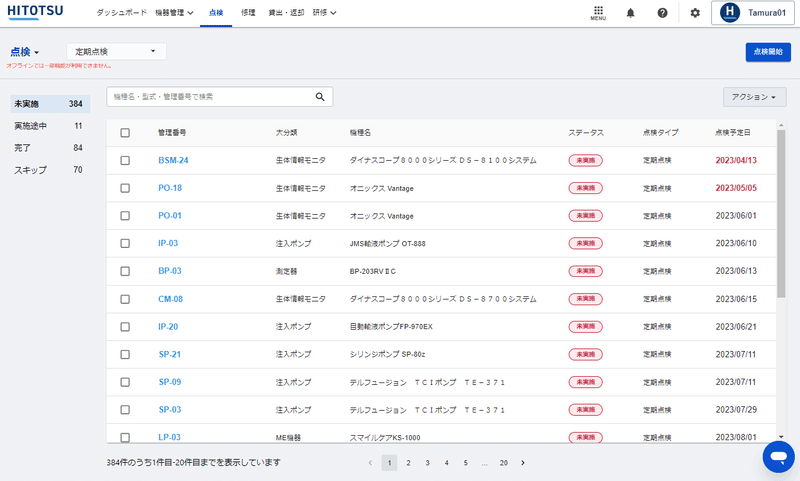Select current page 1 button

(389, 463)
